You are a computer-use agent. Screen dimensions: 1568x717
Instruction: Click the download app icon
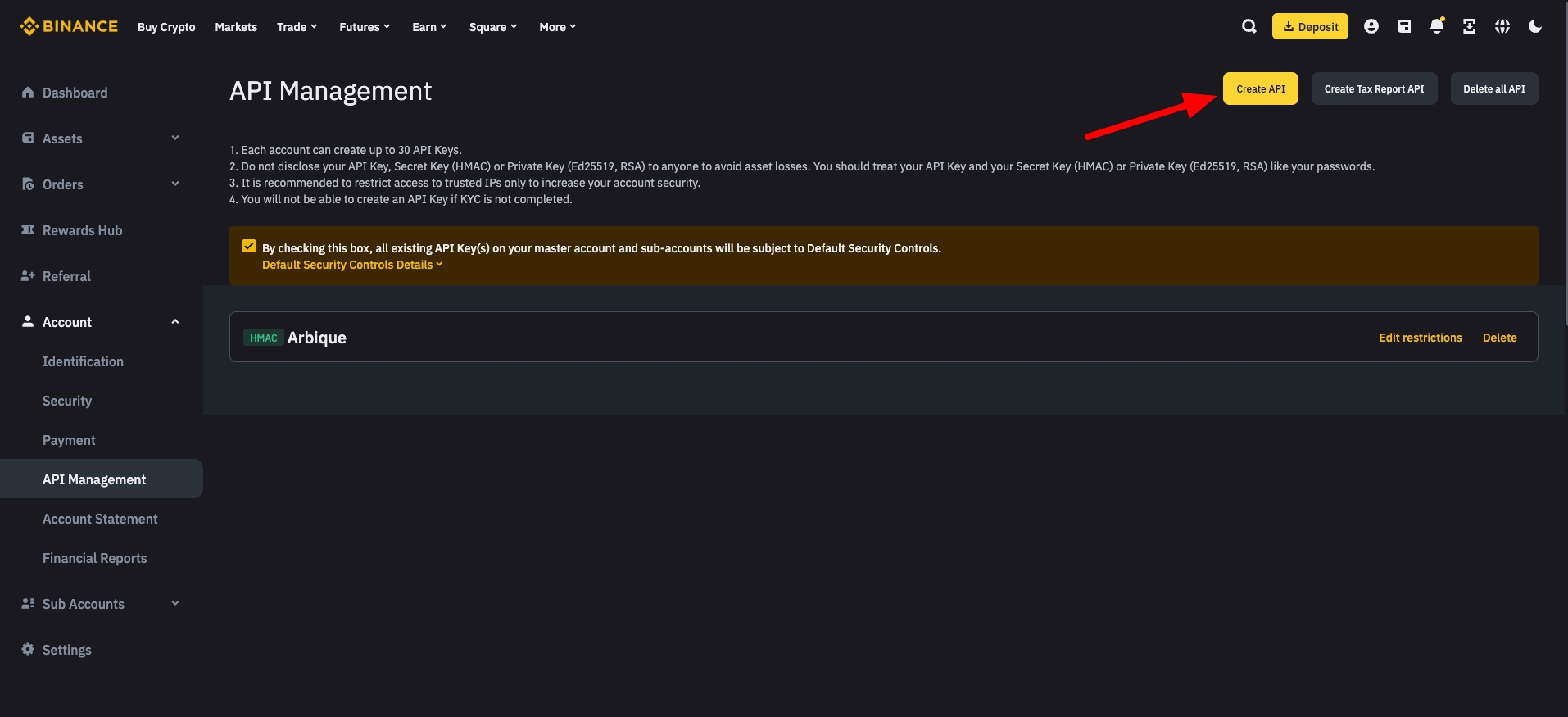pyautogui.click(x=1470, y=26)
